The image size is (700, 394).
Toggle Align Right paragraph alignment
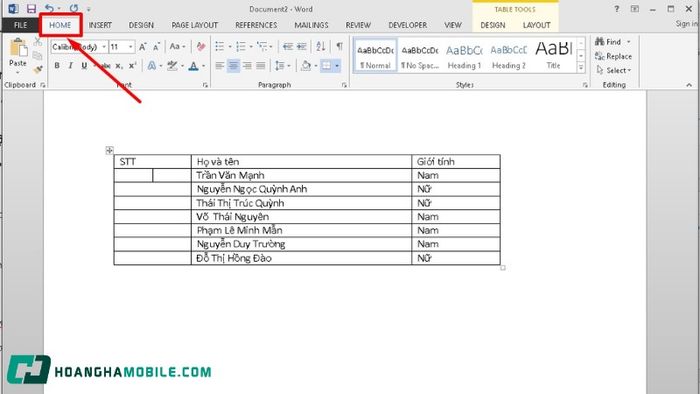pos(247,66)
